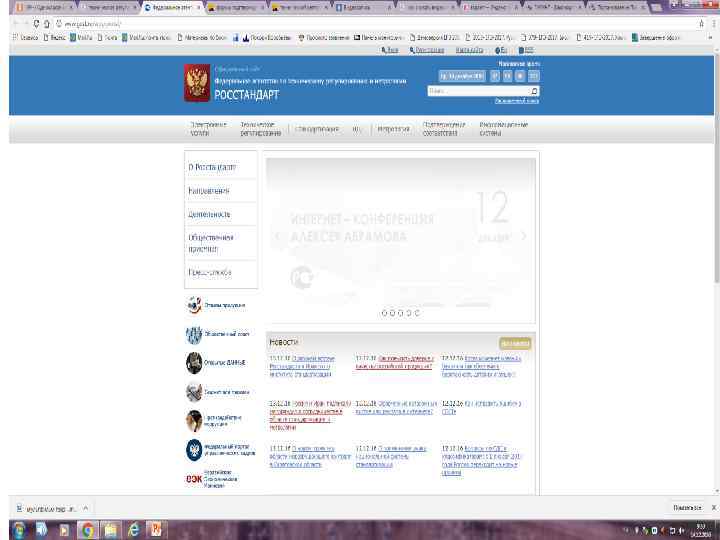Click the Показать все downloads link

(687, 507)
